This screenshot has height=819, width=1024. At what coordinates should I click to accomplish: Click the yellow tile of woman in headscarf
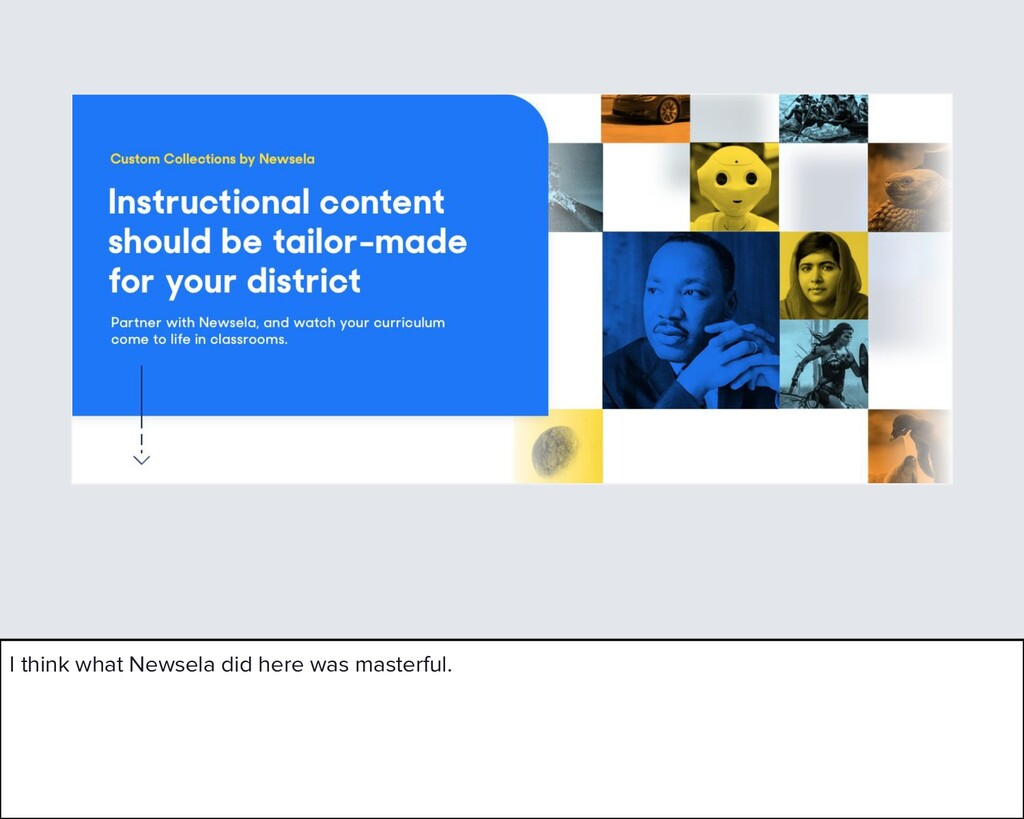click(824, 276)
